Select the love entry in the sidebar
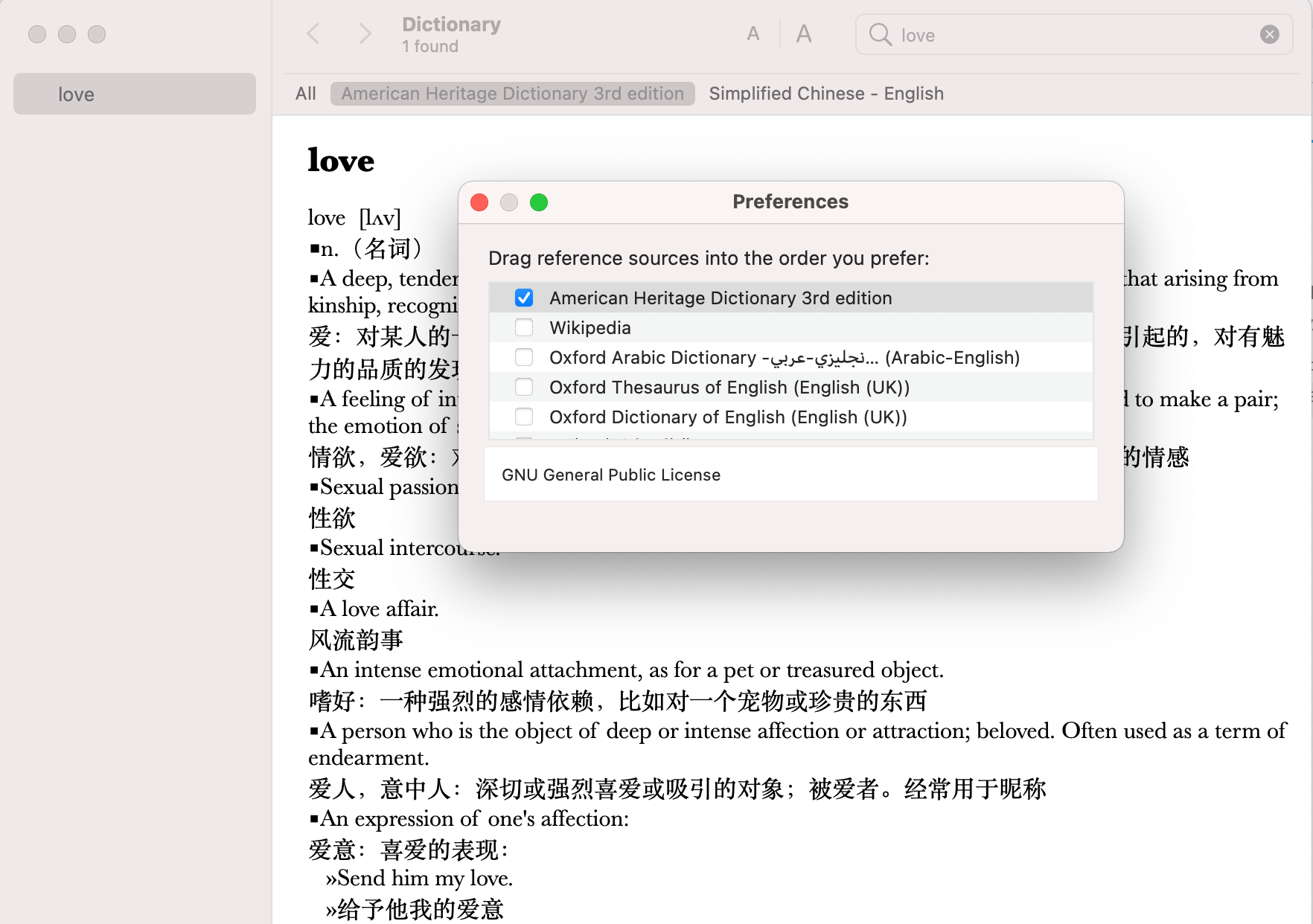 (135, 94)
